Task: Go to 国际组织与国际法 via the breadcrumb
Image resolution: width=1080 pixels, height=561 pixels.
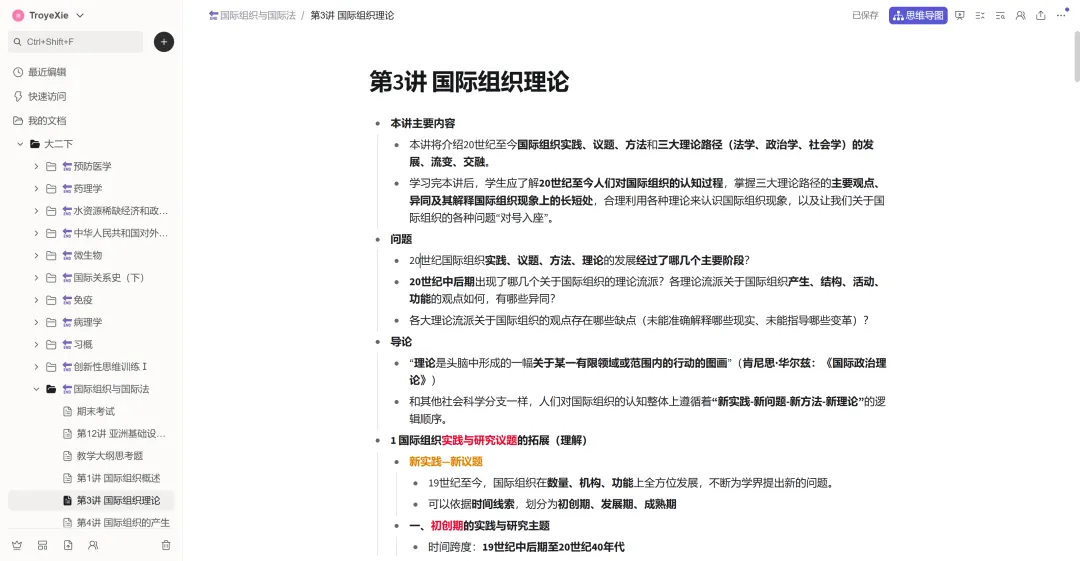Action: click(x=258, y=15)
